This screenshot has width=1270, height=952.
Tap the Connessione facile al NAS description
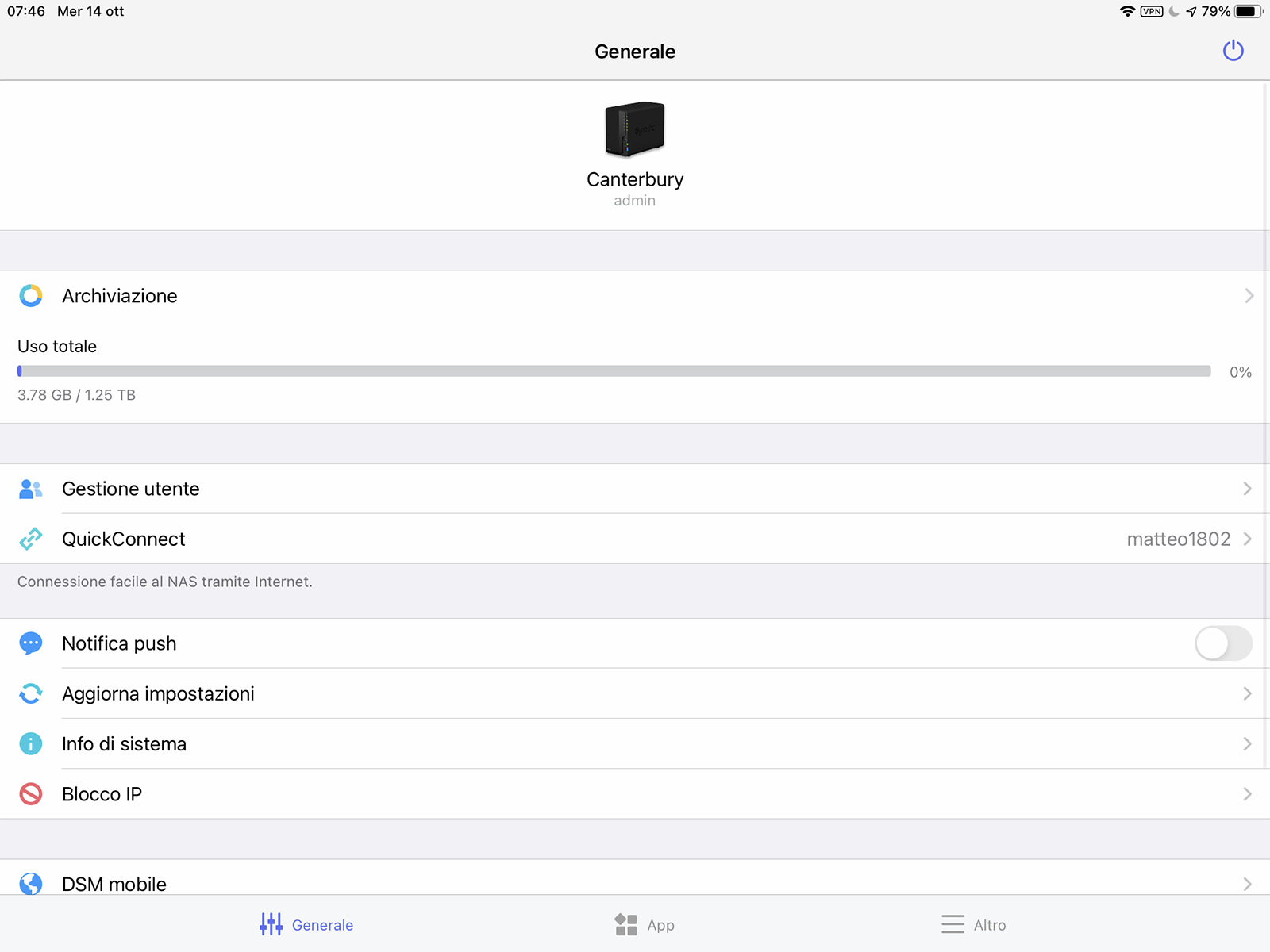pyautogui.click(x=165, y=582)
